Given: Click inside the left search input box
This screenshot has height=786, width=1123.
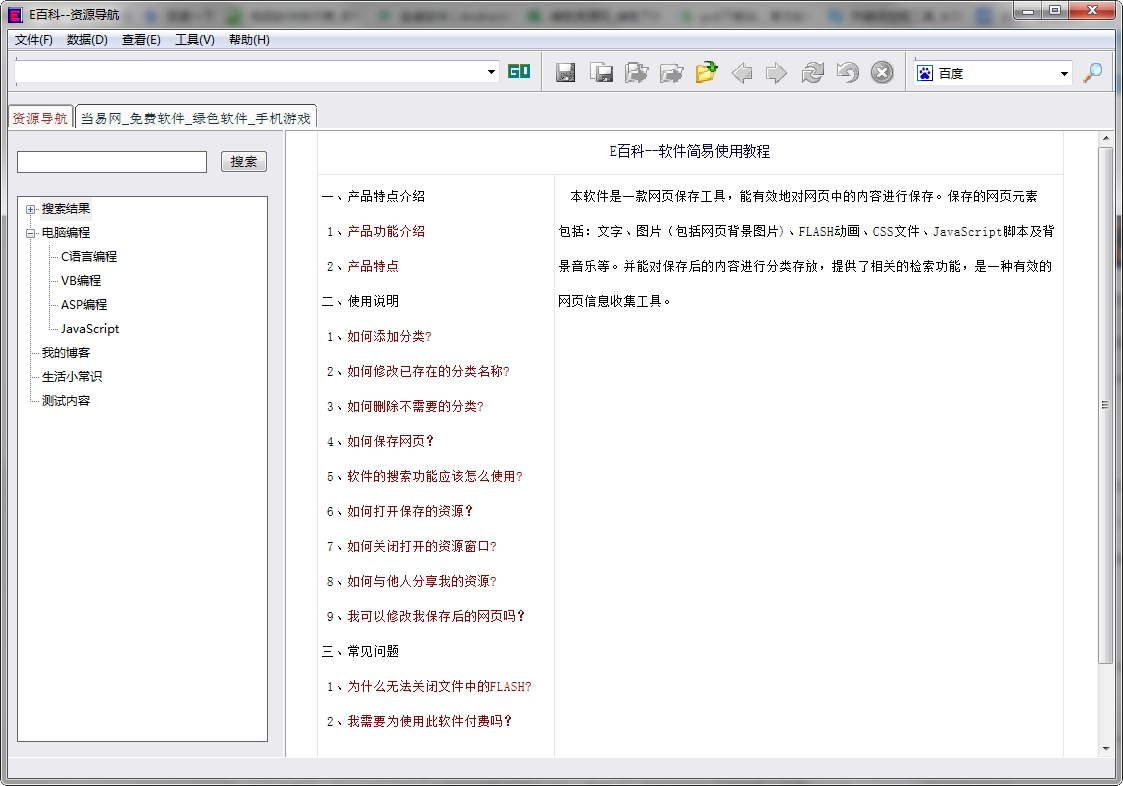Looking at the screenshot, I should coord(110,161).
